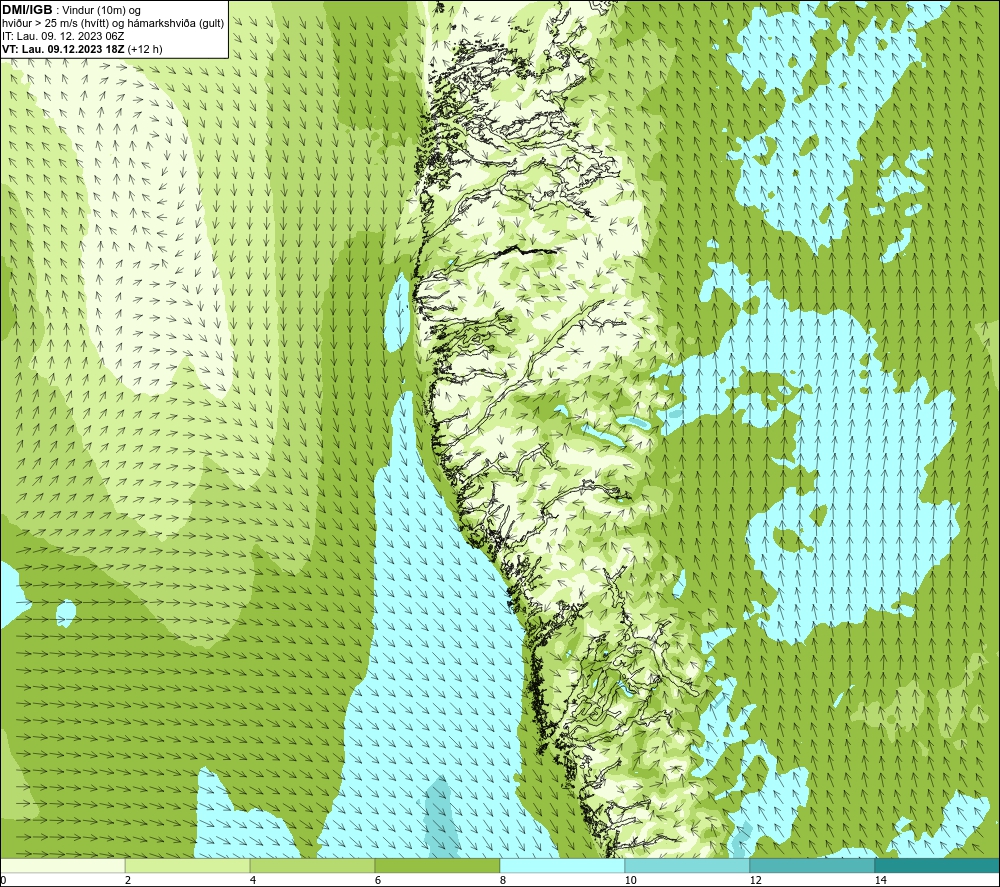The image size is (1000, 887).
Task: Click the dark green 6–8 m/s scale segment
Action: [x=437, y=865]
